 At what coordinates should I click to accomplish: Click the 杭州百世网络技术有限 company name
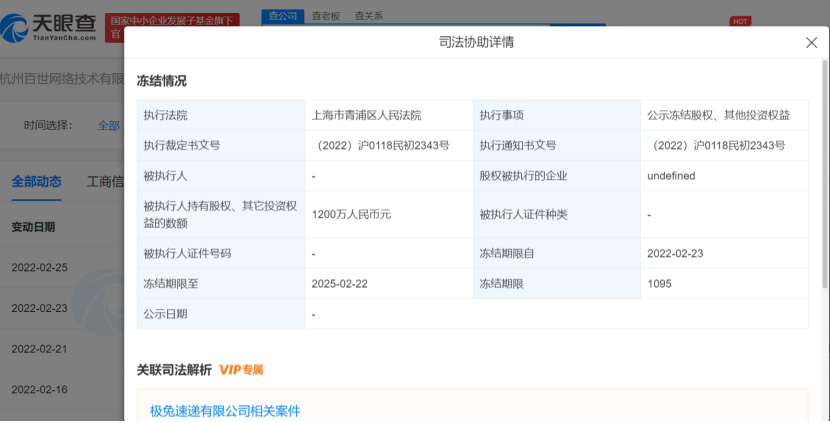tap(62, 78)
